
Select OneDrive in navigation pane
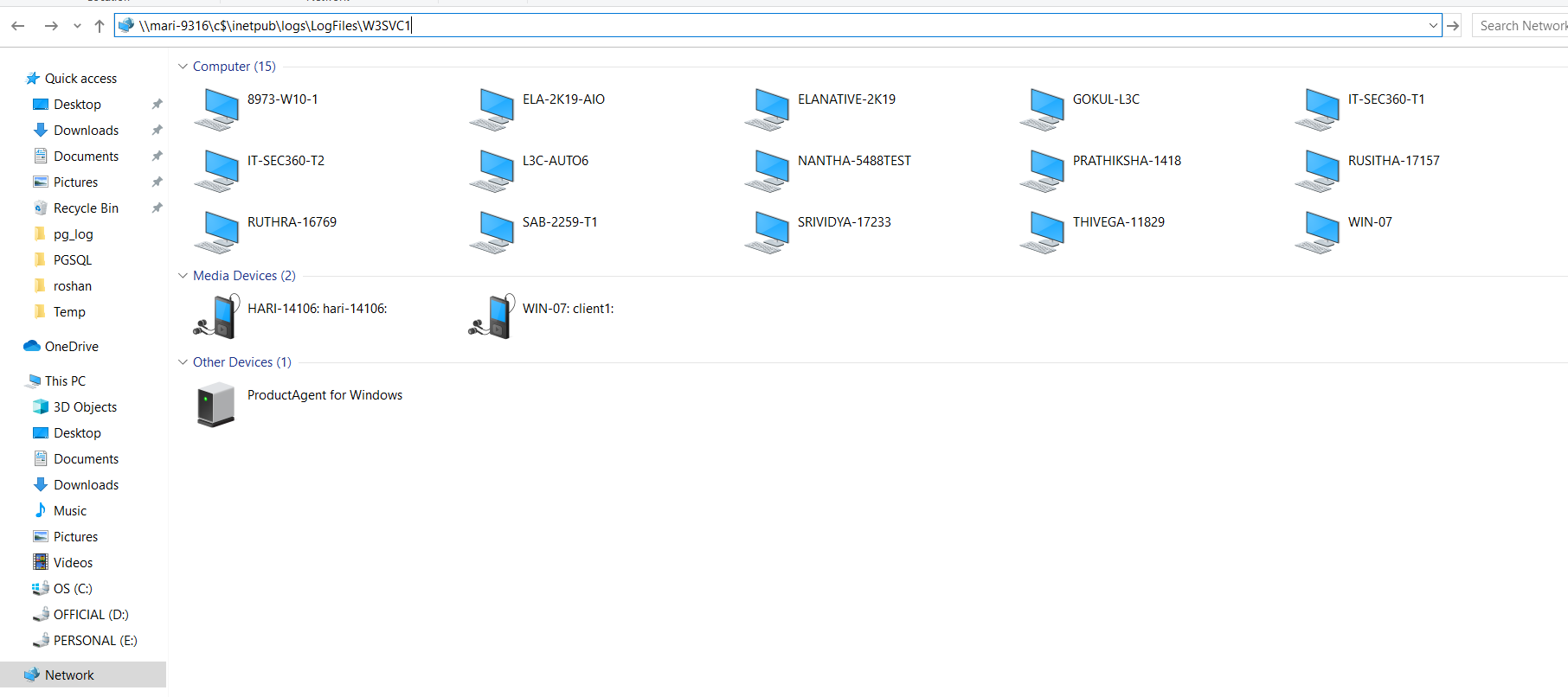pos(71,347)
